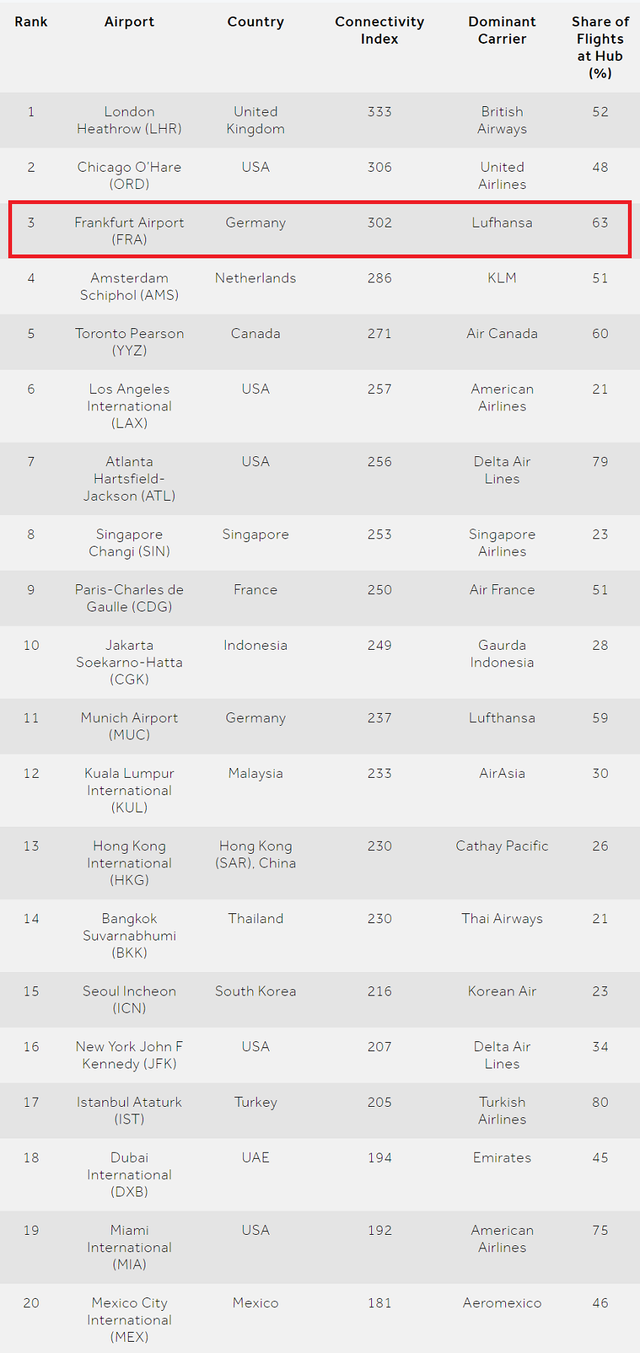Click the Country column header
Image resolution: width=640 pixels, height=1353 pixels.
255,22
